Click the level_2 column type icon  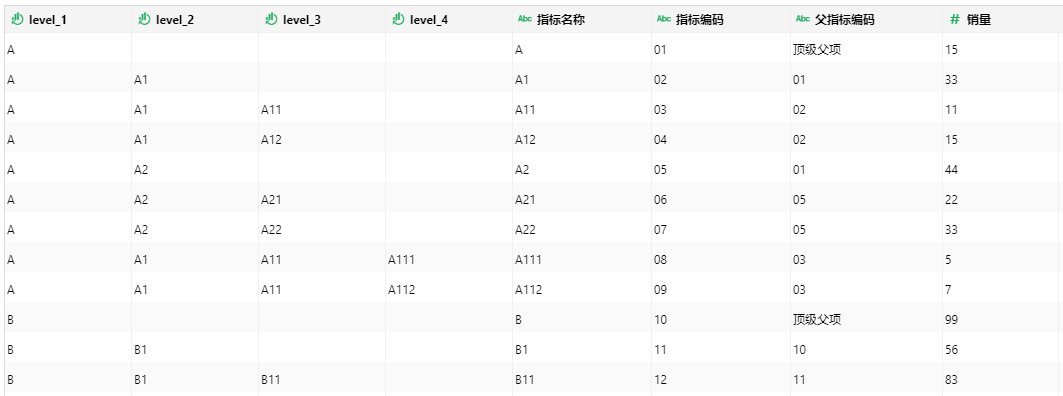point(144,20)
